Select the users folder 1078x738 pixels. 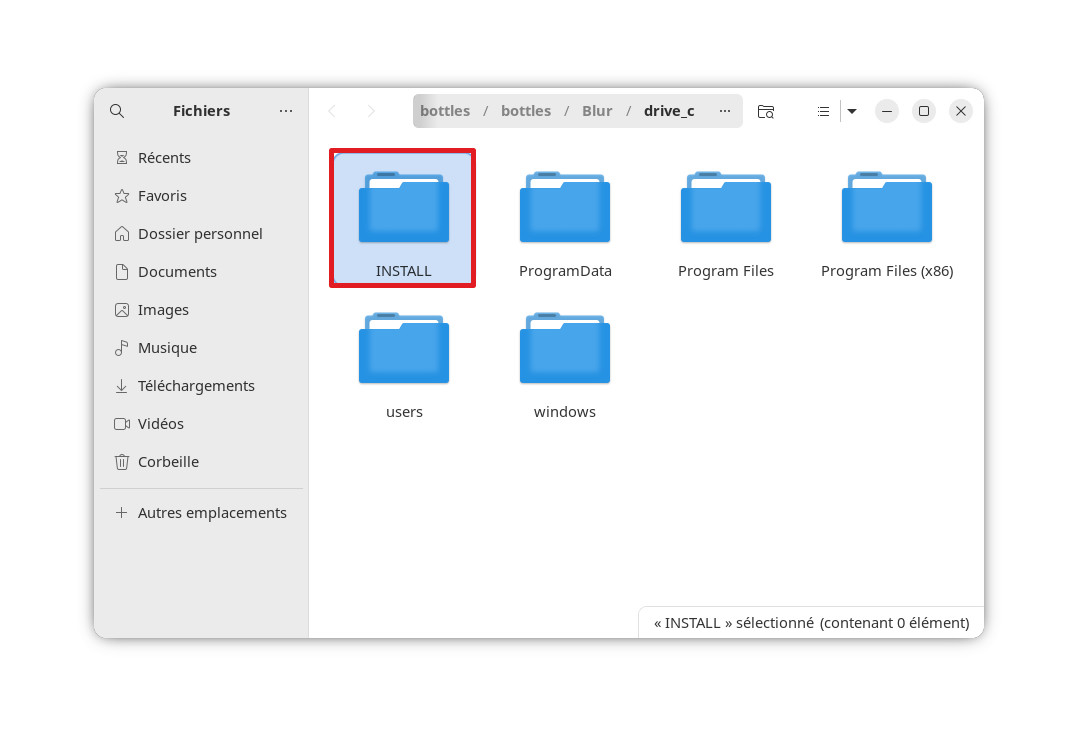pos(404,362)
